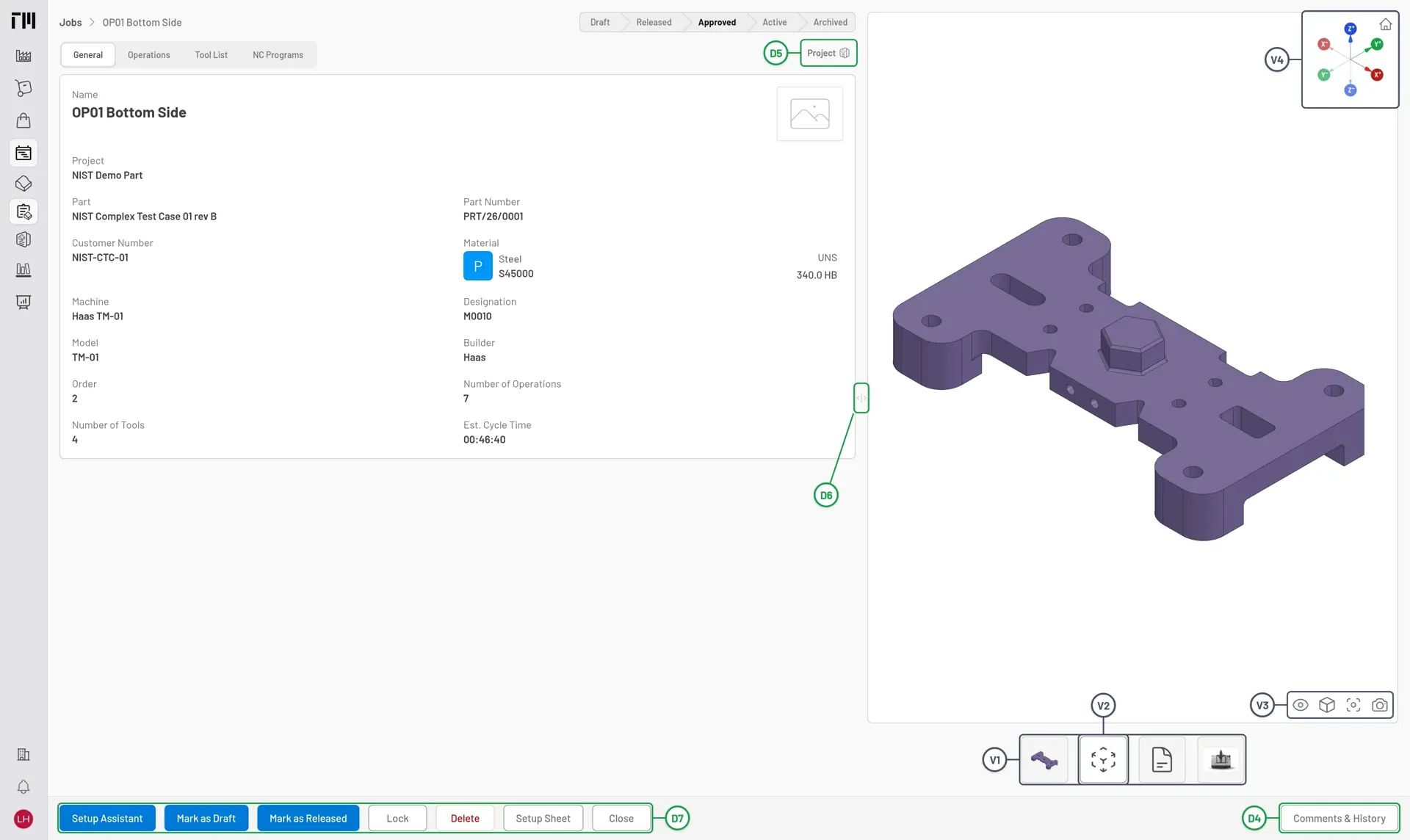
Task: Open the schedule calendar icon in sidebar
Action: click(x=23, y=153)
